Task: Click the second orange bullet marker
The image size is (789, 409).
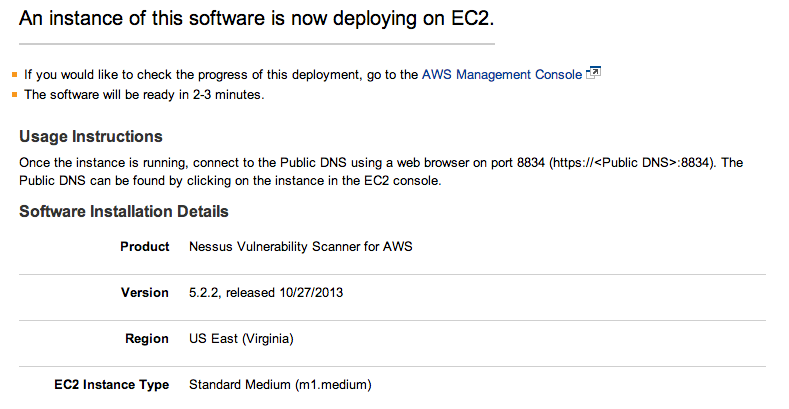Action: pyautogui.click(x=14, y=95)
